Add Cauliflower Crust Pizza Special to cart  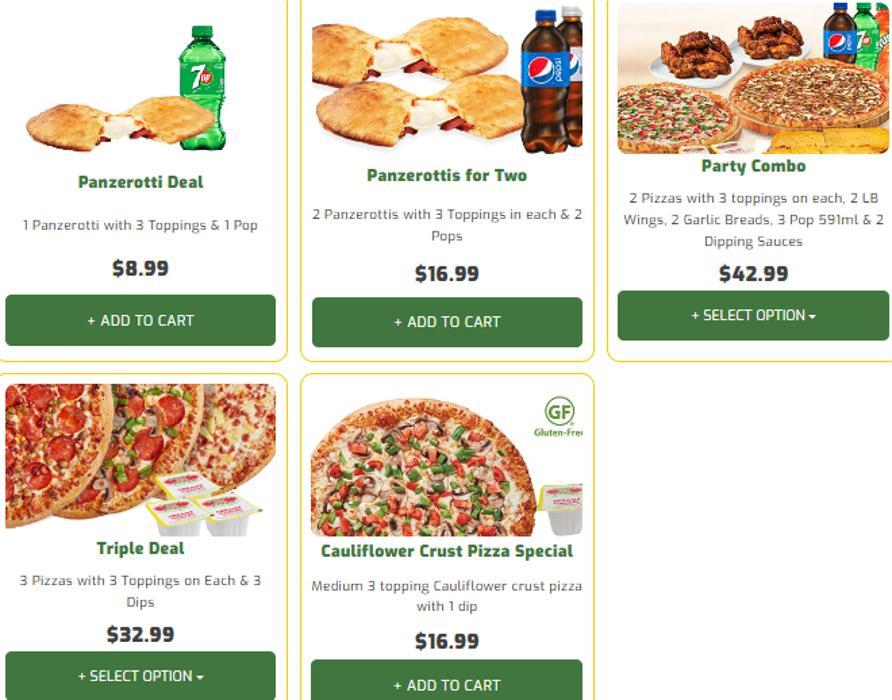coord(447,681)
